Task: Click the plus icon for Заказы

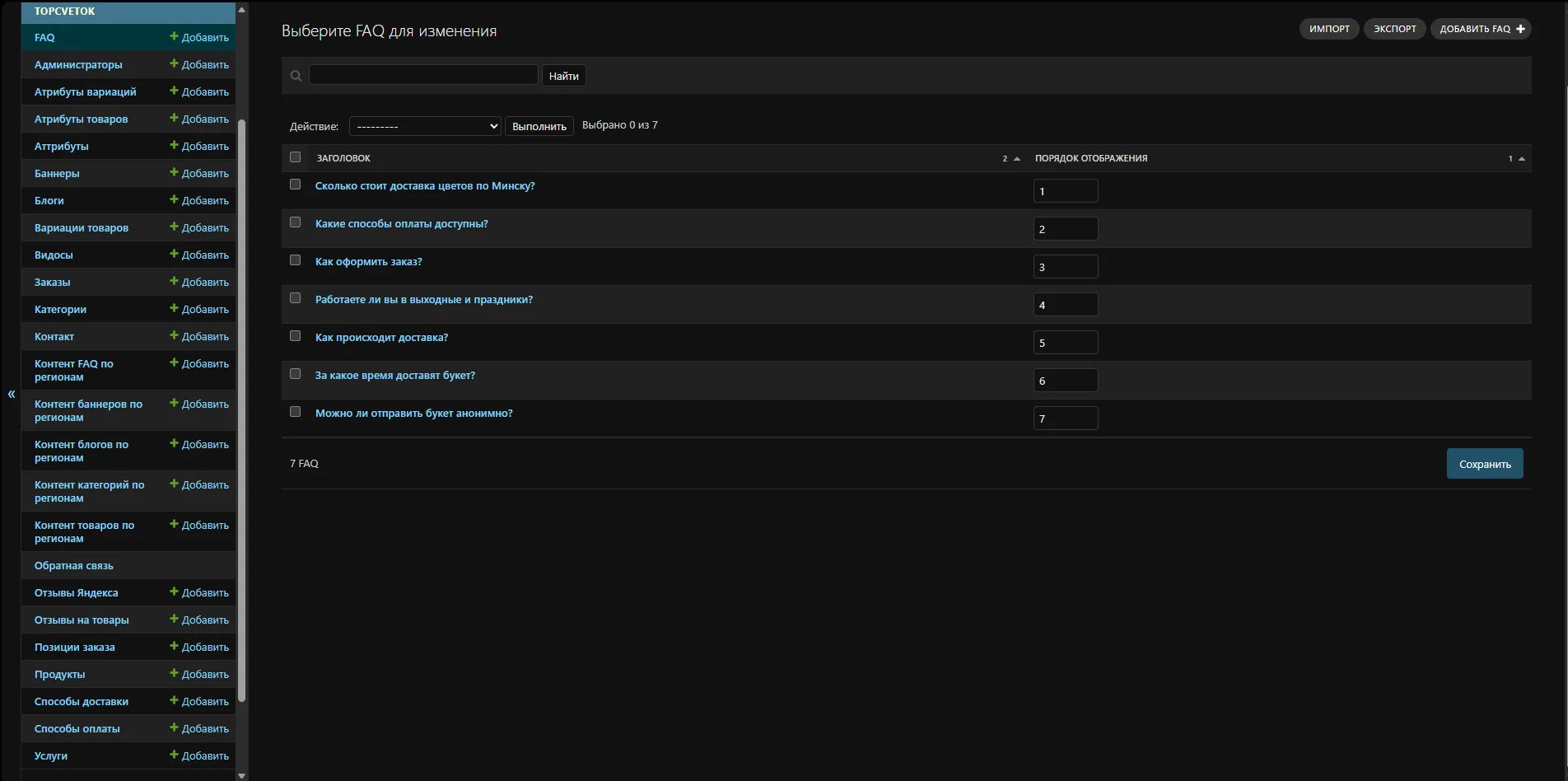Action: pos(174,281)
